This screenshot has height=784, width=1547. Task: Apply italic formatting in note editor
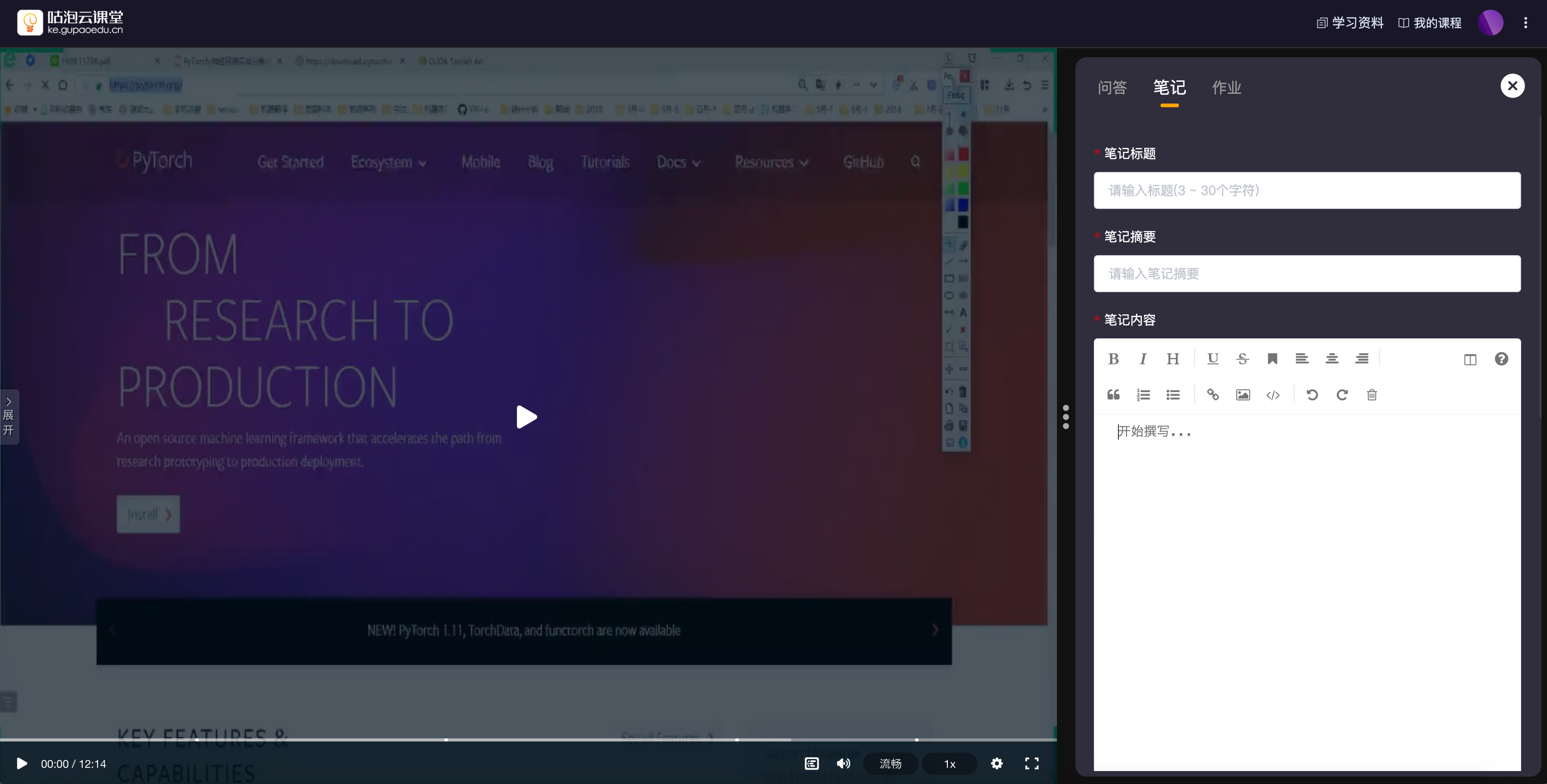tap(1143, 359)
